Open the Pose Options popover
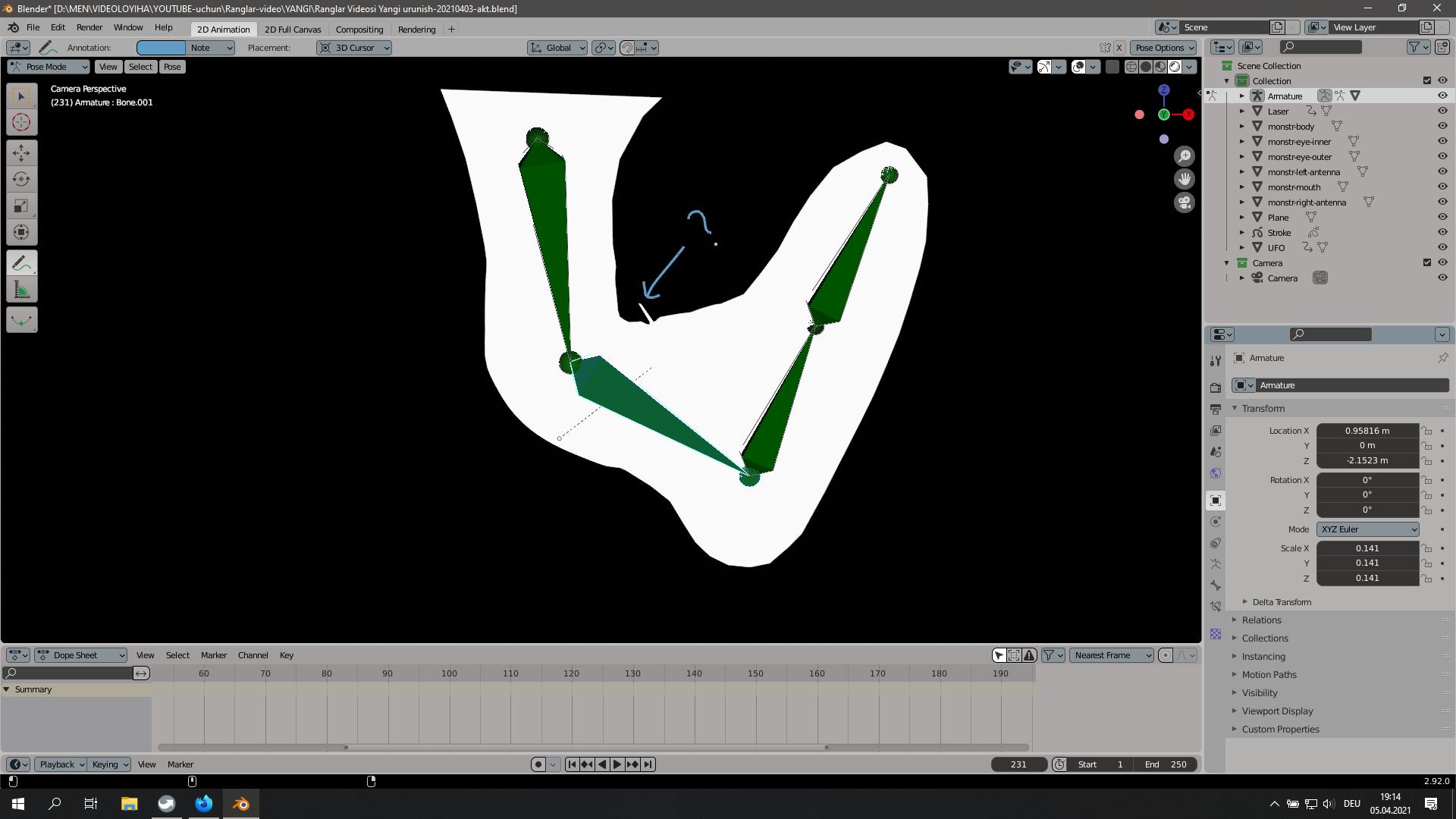This screenshot has height=819, width=1456. pyautogui.click(x=1165, y=48)
